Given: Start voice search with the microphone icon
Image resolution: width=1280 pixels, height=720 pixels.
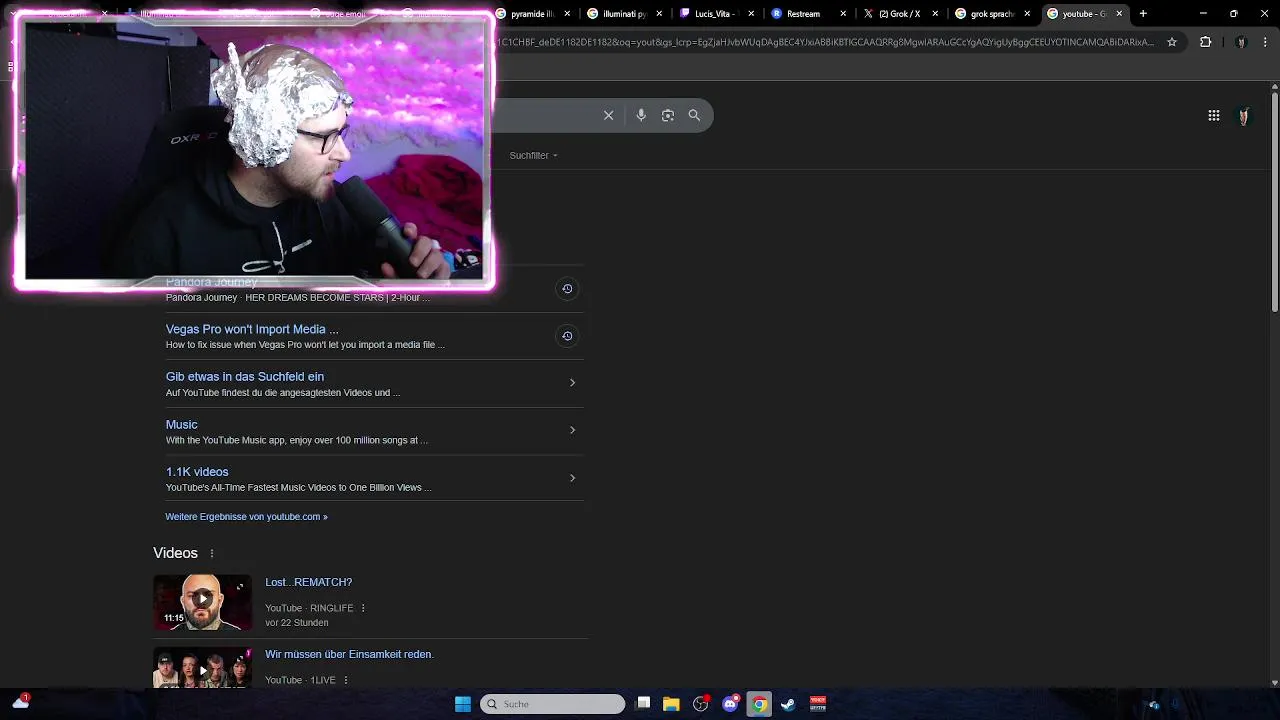Looking at the screenshot, I should (641, 115).
